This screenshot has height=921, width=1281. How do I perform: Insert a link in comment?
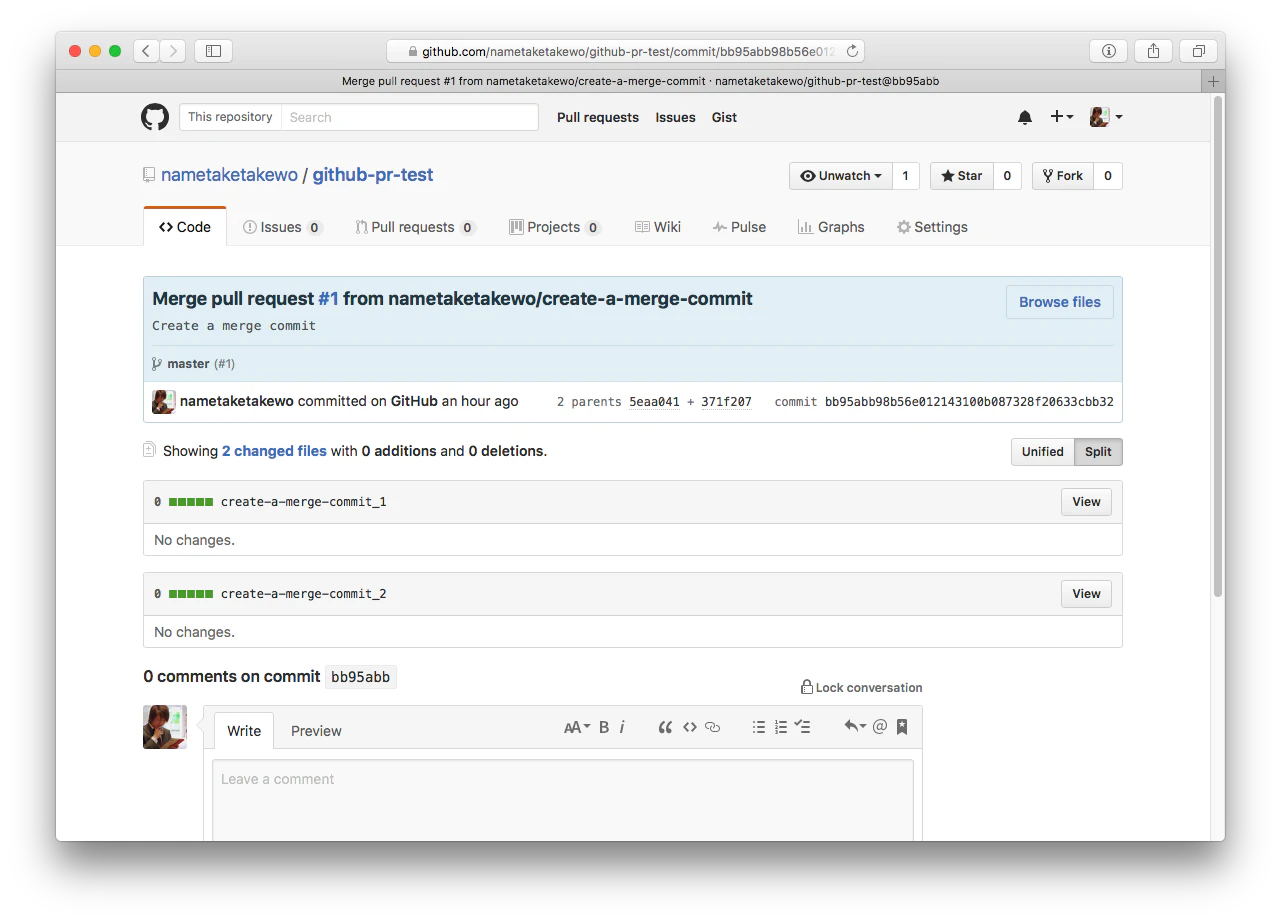(x=712, y=727)
